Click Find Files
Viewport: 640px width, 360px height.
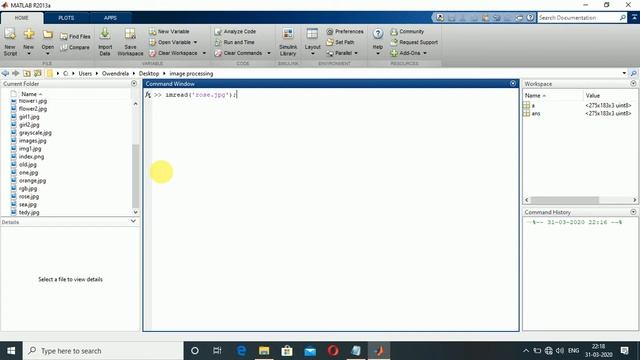click(76, 36)
